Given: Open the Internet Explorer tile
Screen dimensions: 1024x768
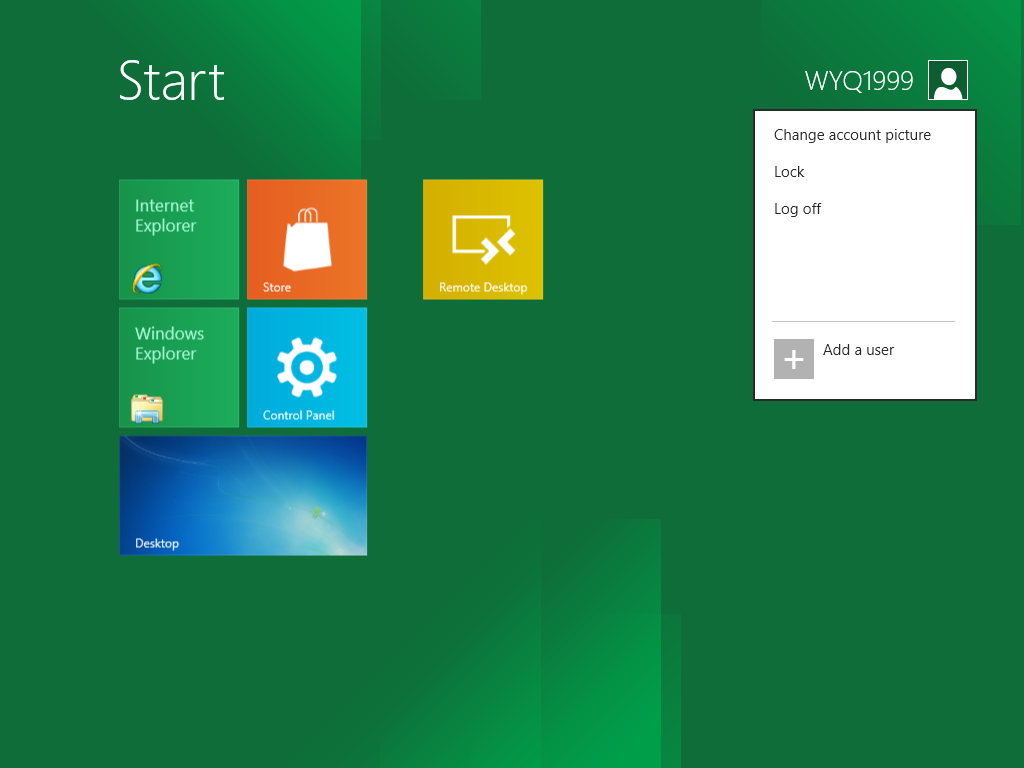Looking at the screenshot, I should pos(179,239).
